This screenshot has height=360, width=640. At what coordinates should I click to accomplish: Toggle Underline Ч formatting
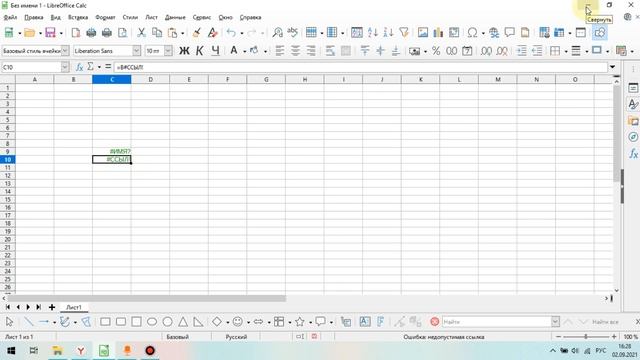216,51
